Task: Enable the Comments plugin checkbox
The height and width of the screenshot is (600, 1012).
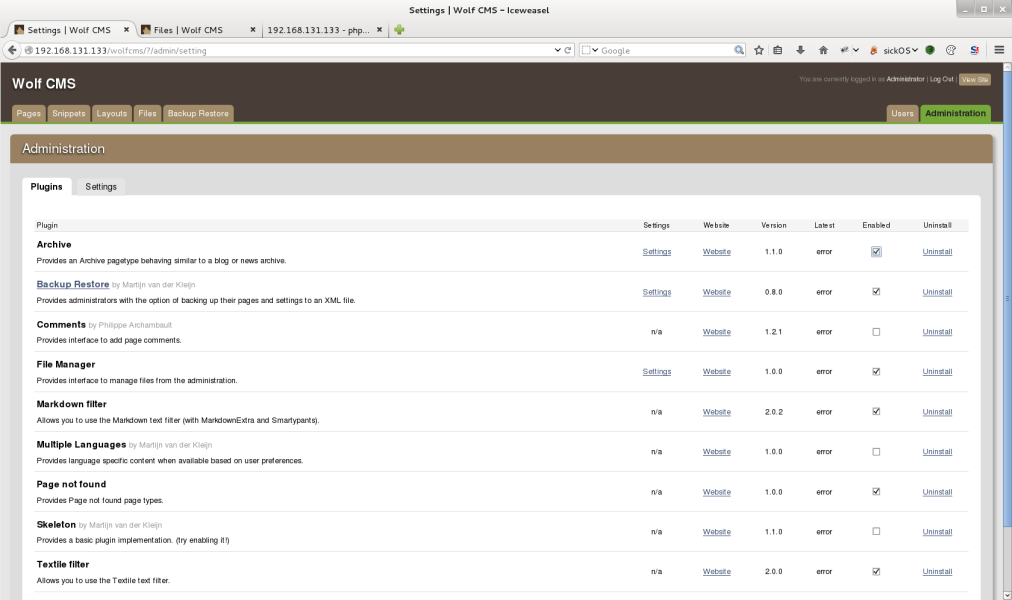Action: (x=876, y=332)
